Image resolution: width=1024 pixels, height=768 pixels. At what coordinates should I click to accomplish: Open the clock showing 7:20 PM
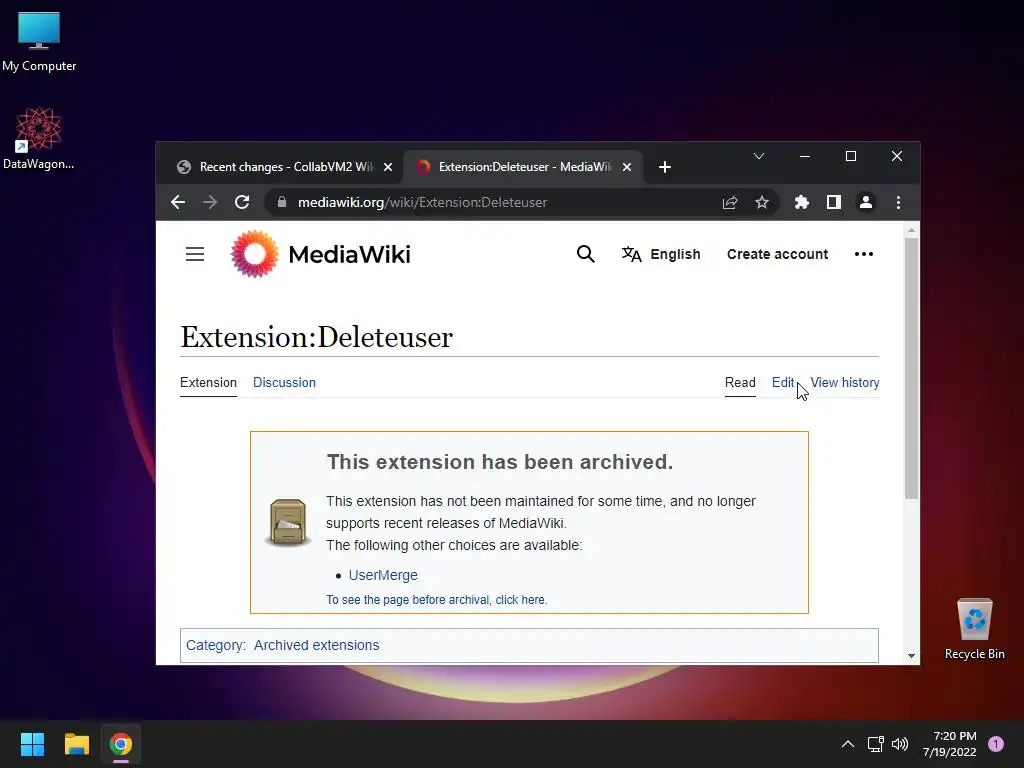950,744
